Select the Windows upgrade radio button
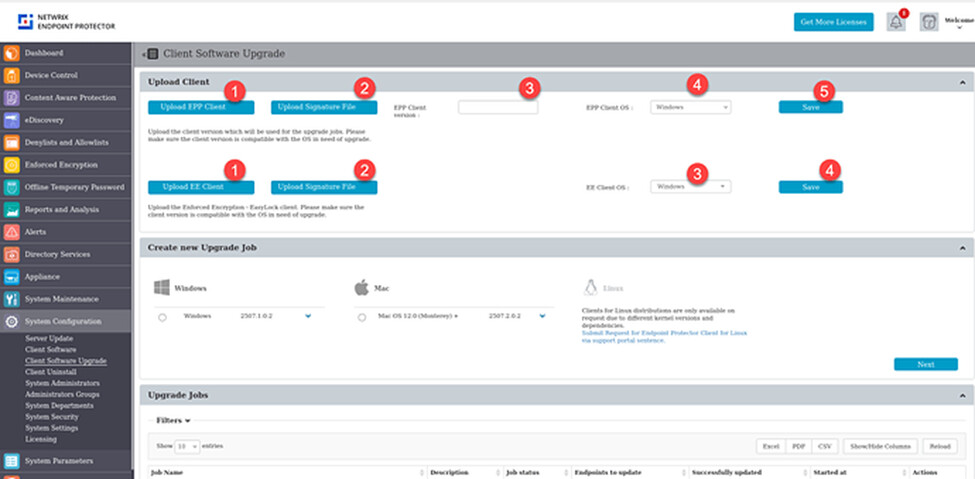 (x=163, y=317)
